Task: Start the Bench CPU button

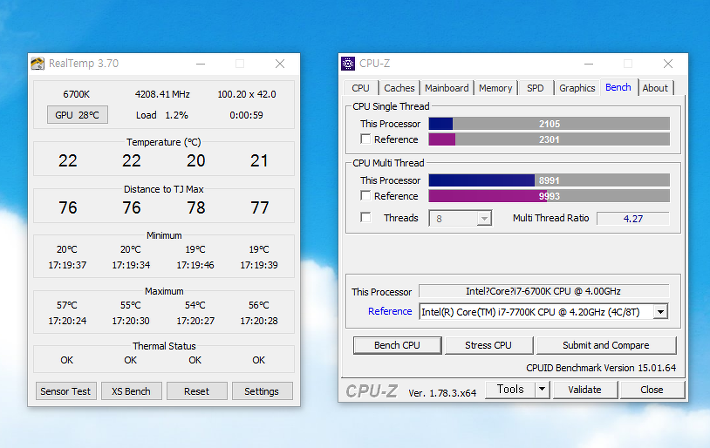Action: pos(397,345)
